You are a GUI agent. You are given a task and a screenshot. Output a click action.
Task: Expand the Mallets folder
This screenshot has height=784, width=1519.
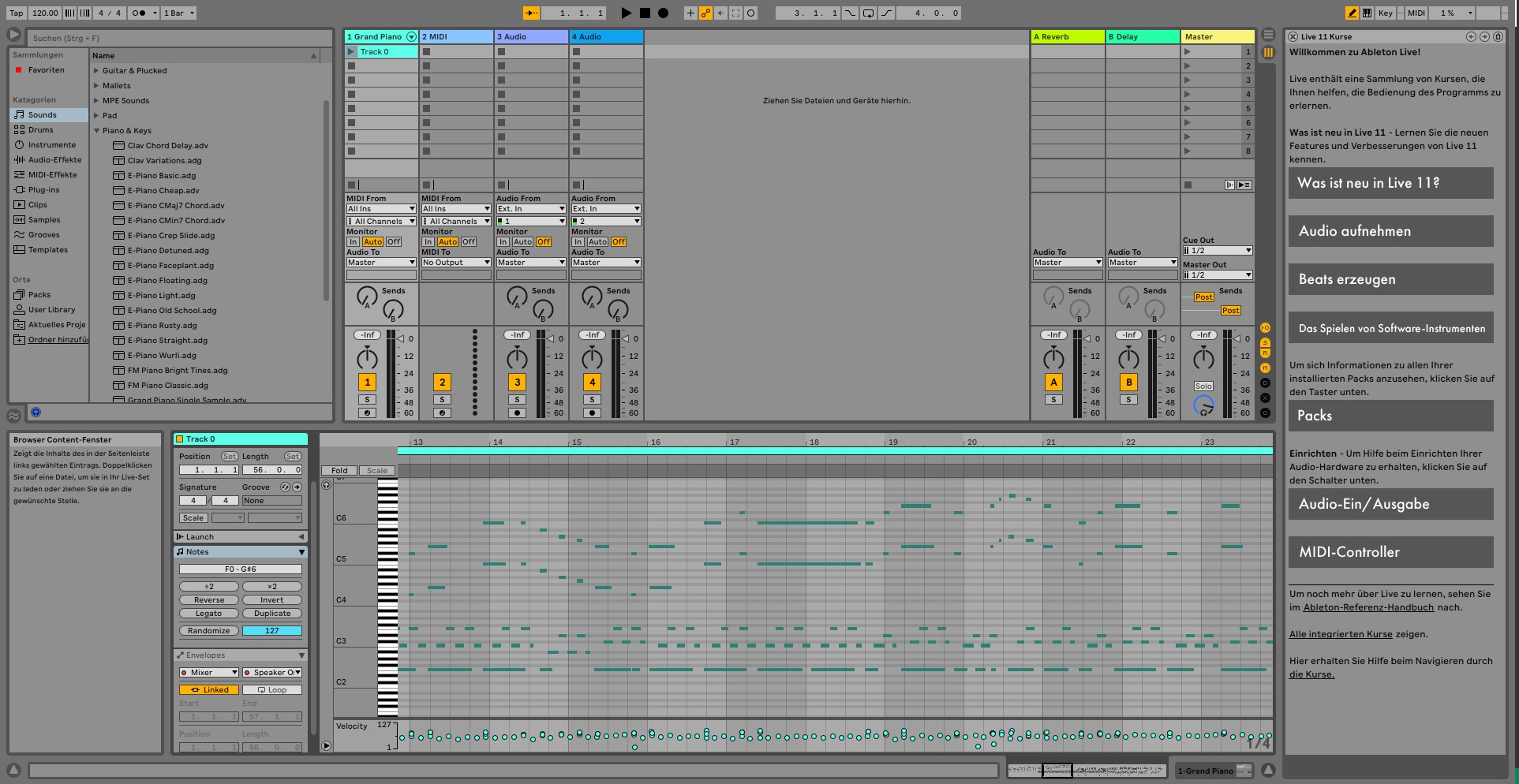point(96,85)
